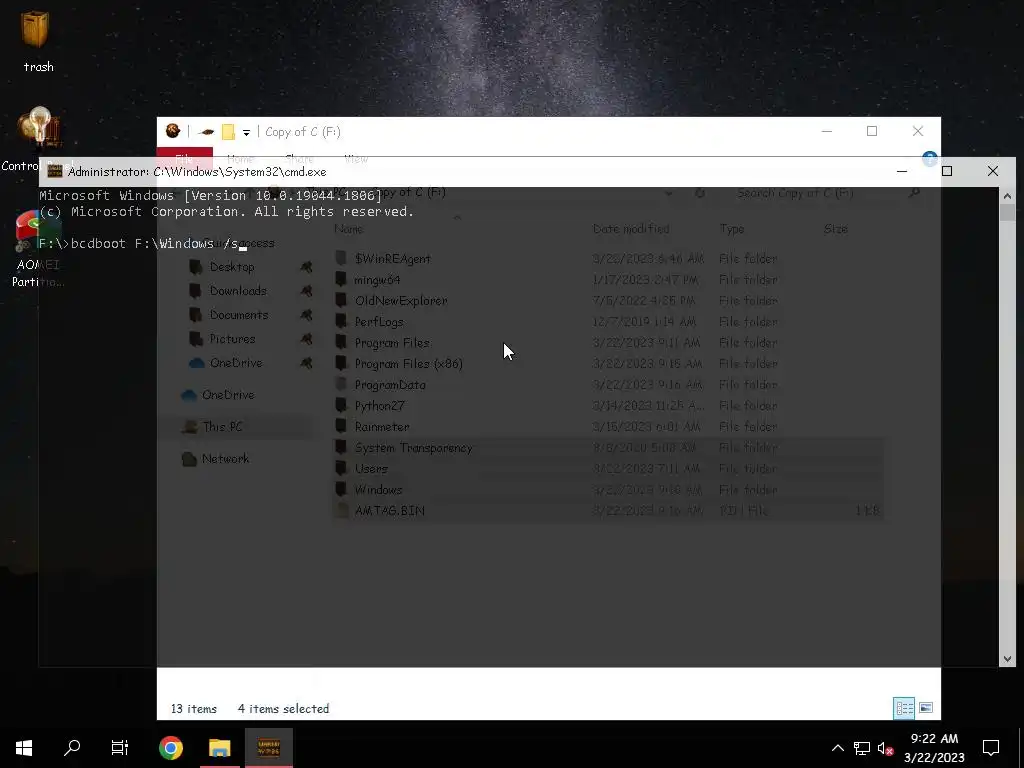Show hidden system tray icons
1024x768 pixels.
837,748
